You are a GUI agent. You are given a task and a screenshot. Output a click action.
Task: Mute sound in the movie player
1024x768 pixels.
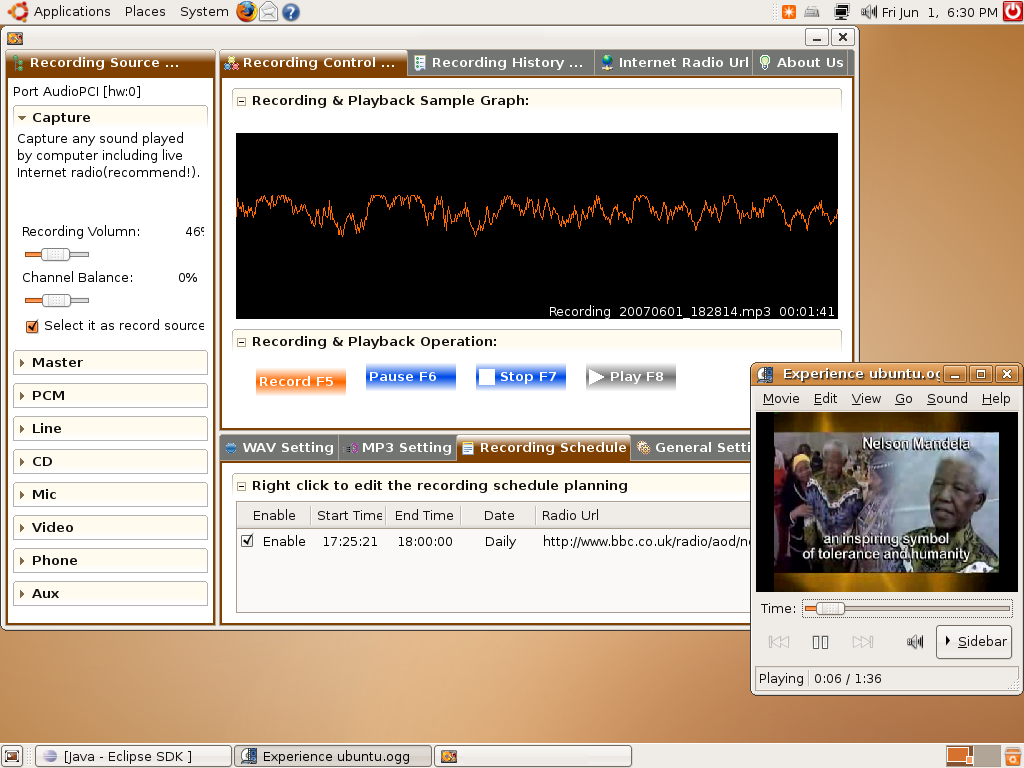pos(915,642)
